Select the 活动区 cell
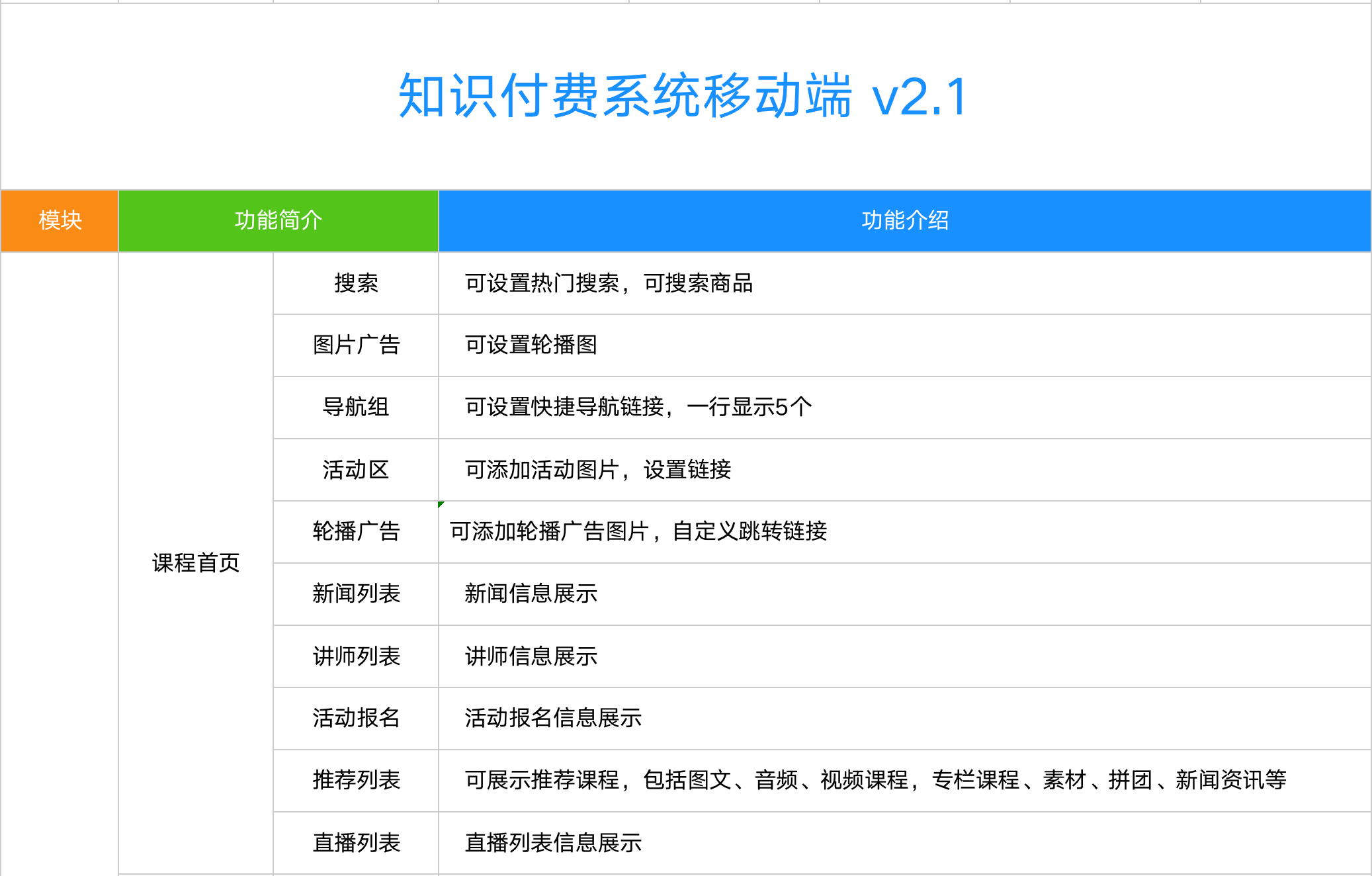The height and width of the screenshot is (876, 1372). point(356,470)
